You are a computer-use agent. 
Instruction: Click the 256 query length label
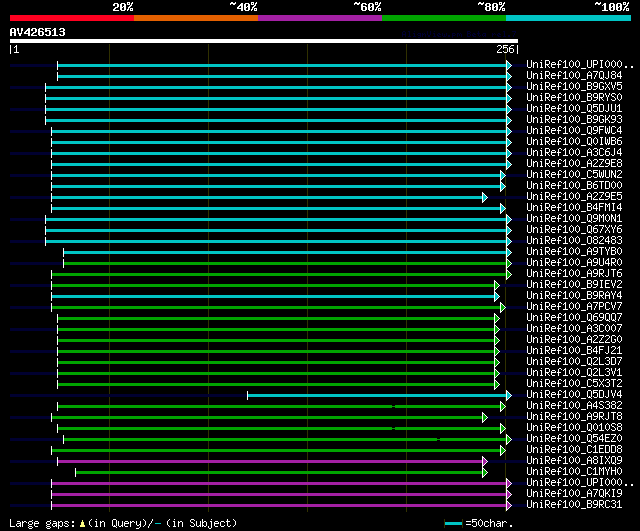[505, 49]
